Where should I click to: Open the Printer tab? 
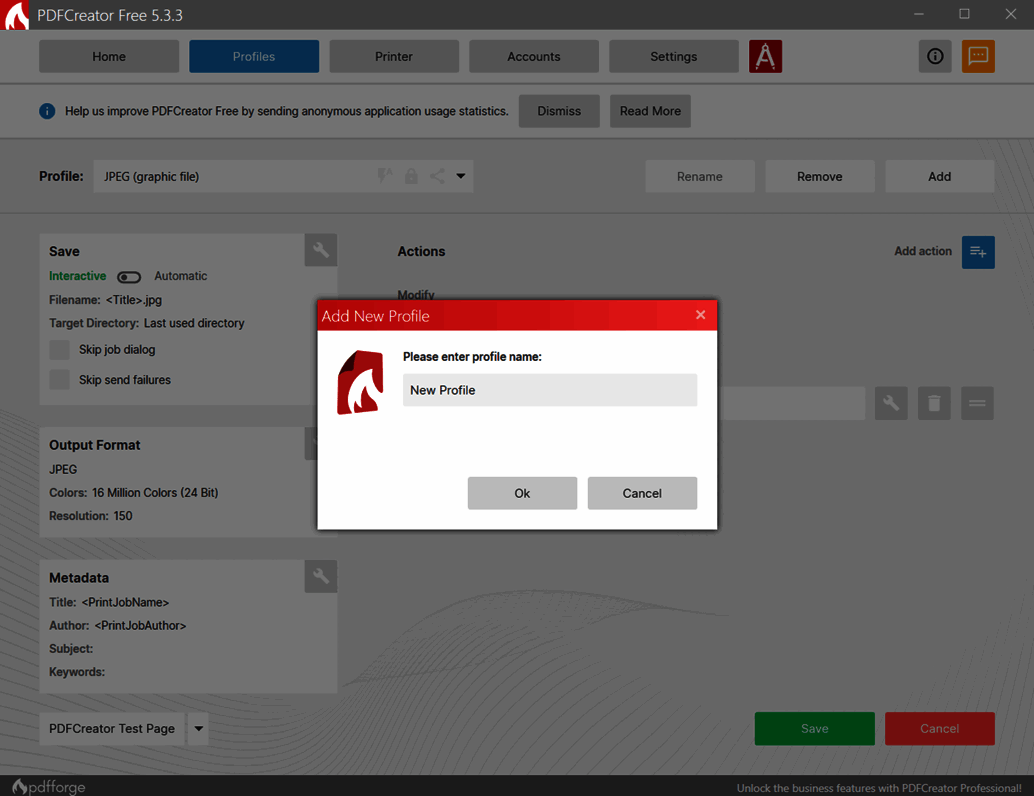394,56
